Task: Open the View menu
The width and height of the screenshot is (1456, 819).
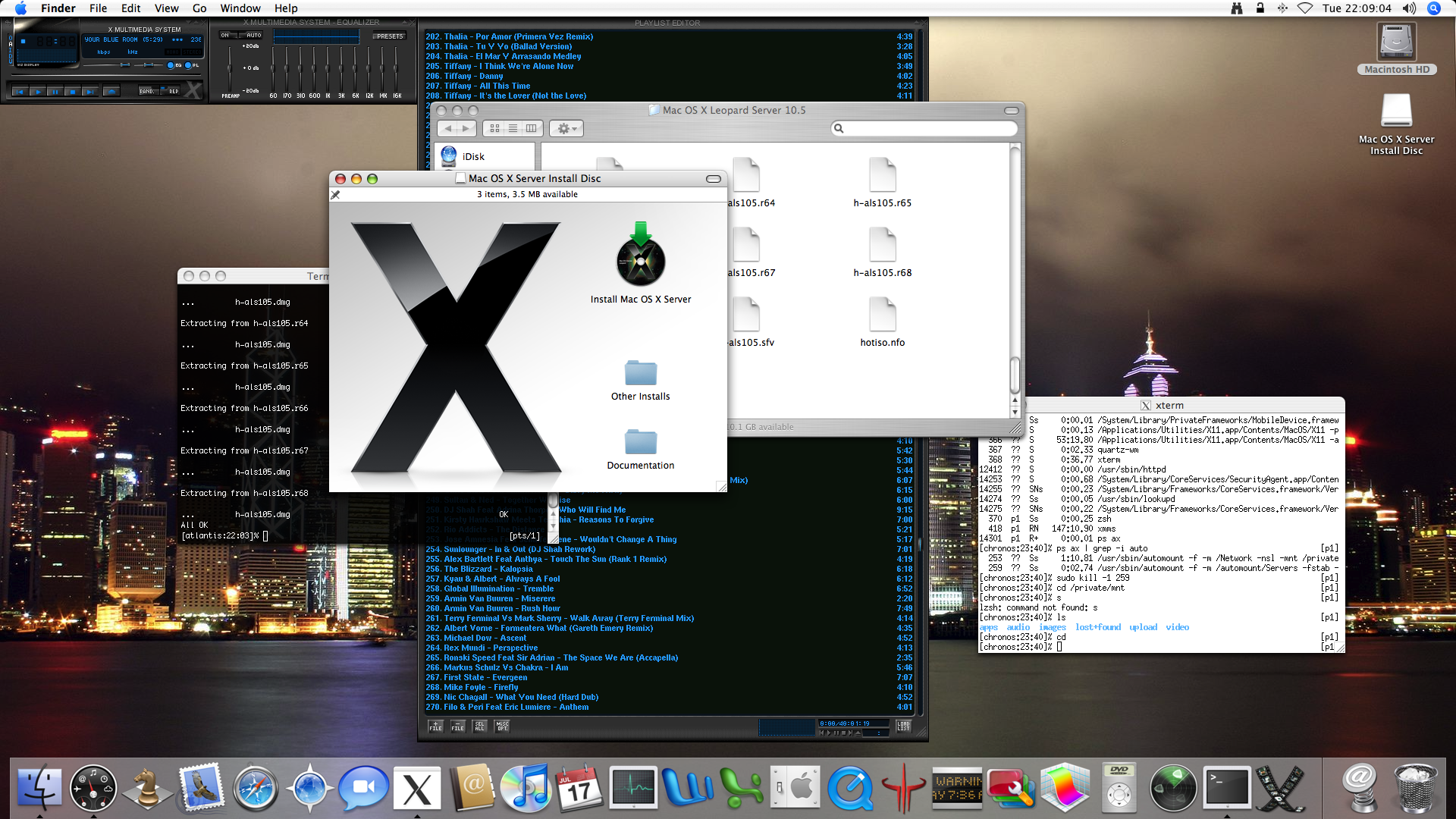Action: (167, 8)
